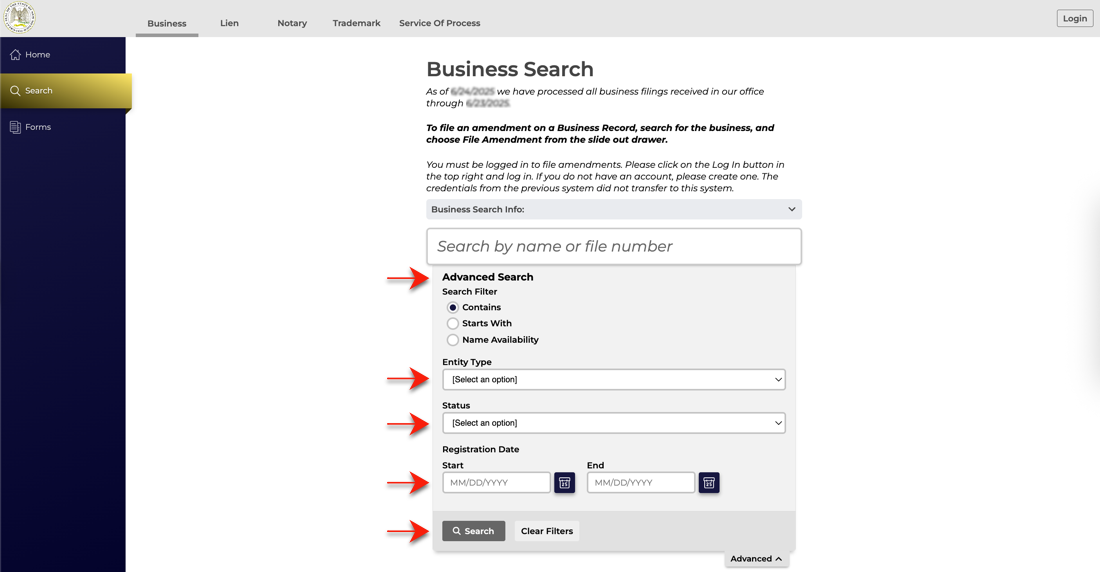Click the Search button with magnifier
Image resolution: width=1100 pixels, height=572 pixels.
coord(474,531)
